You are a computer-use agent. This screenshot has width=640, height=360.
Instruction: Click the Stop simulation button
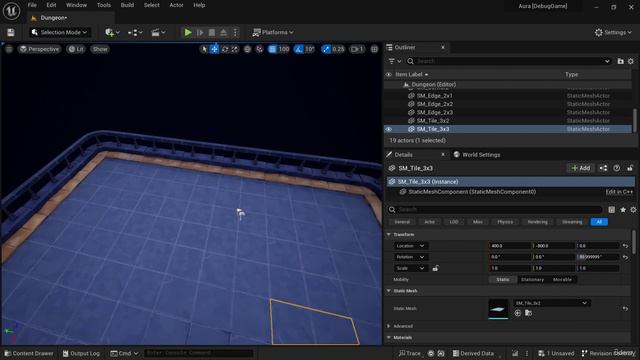[211, 32]
